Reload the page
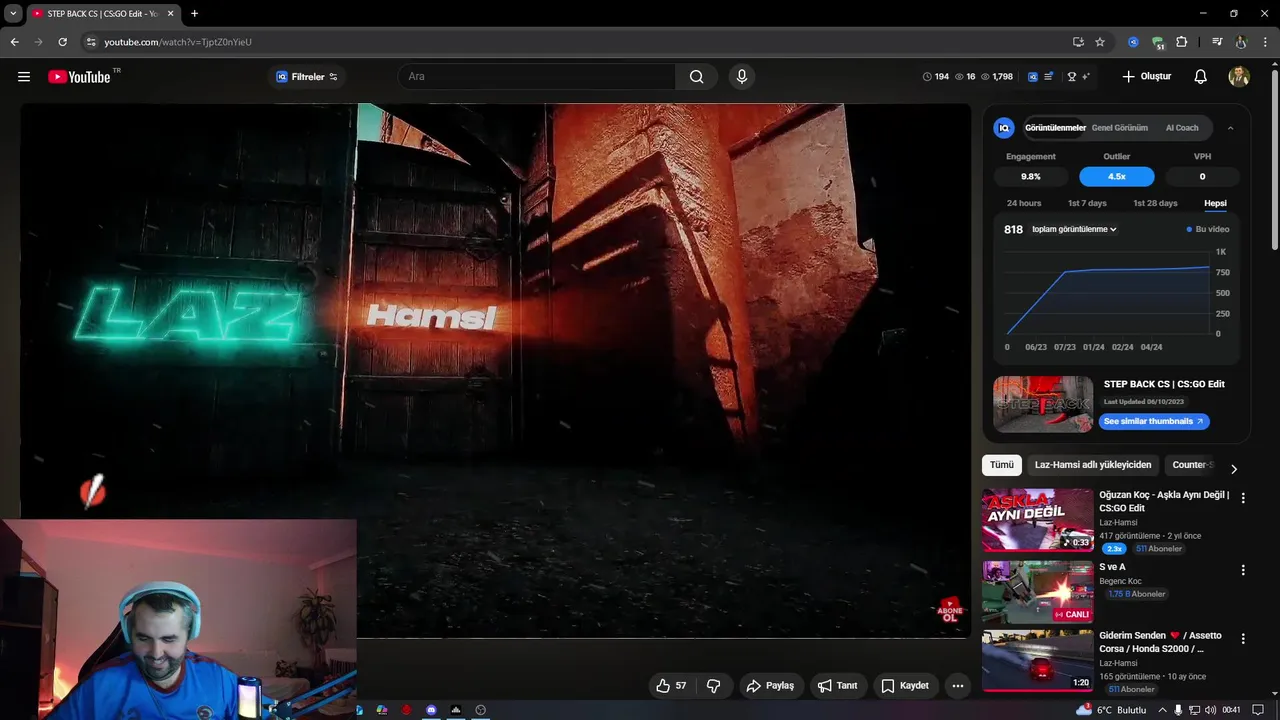1280x720 pixels. pos(62,42)
